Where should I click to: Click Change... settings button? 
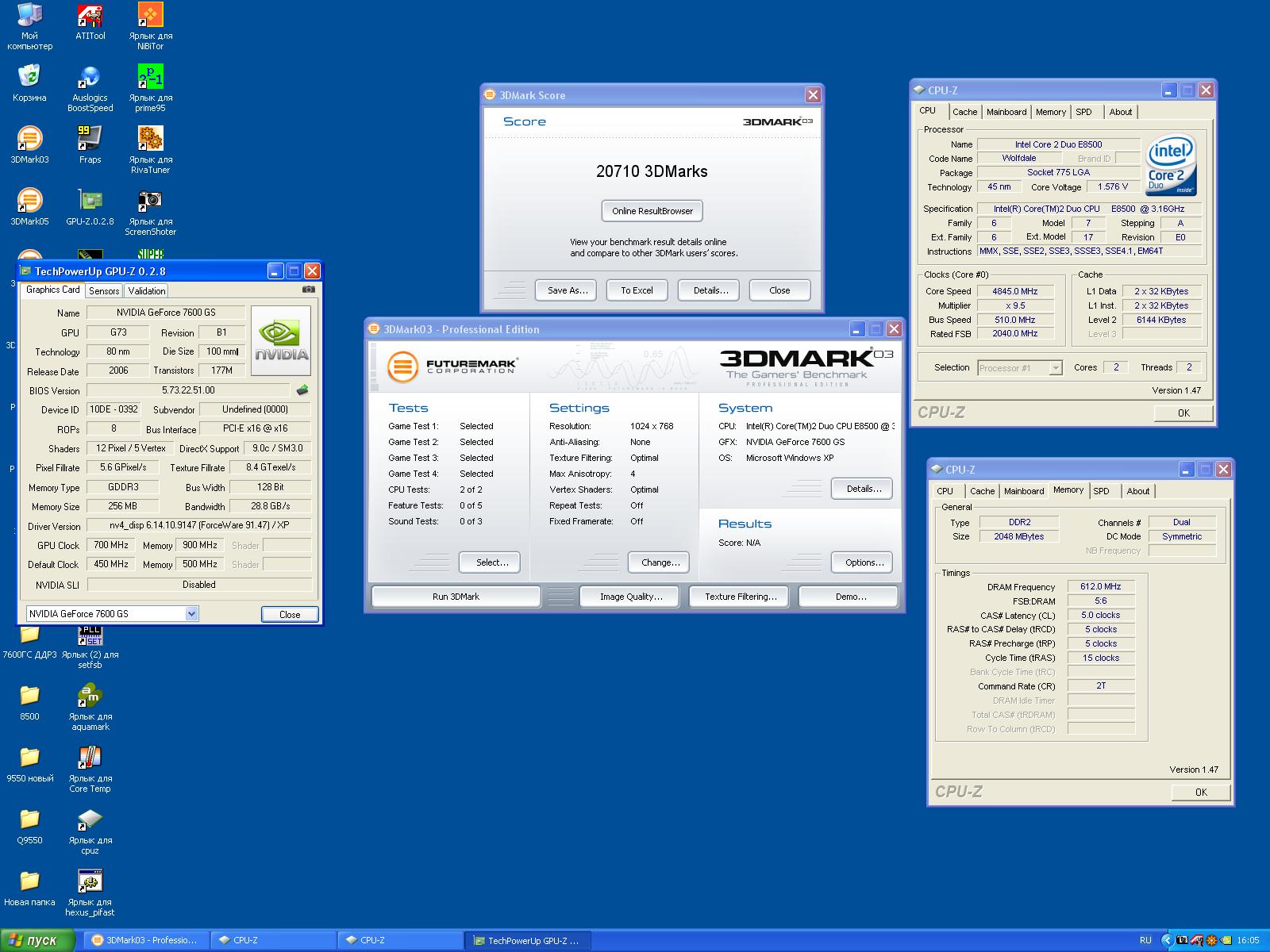tap(660, 562)
